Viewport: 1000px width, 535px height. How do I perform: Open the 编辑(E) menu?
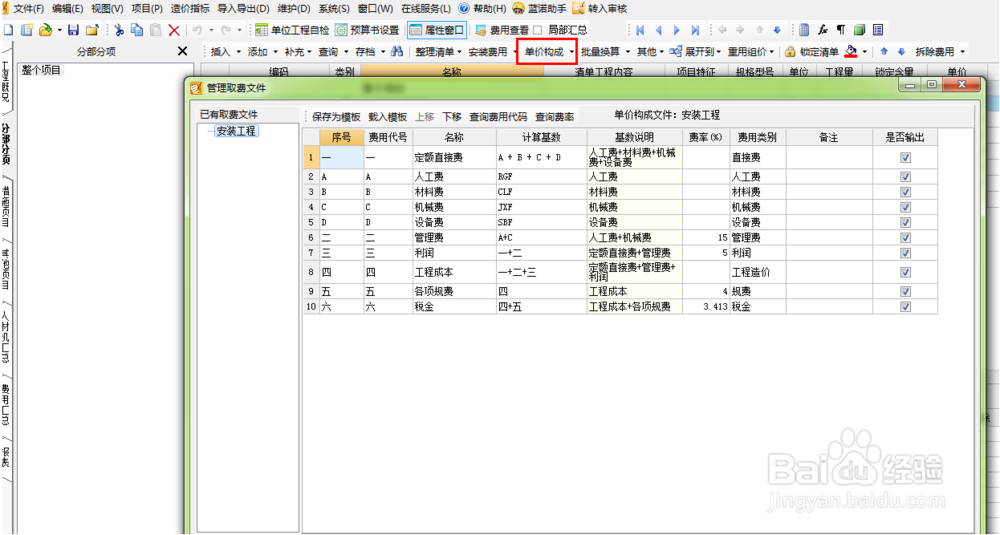coord(68,9)
